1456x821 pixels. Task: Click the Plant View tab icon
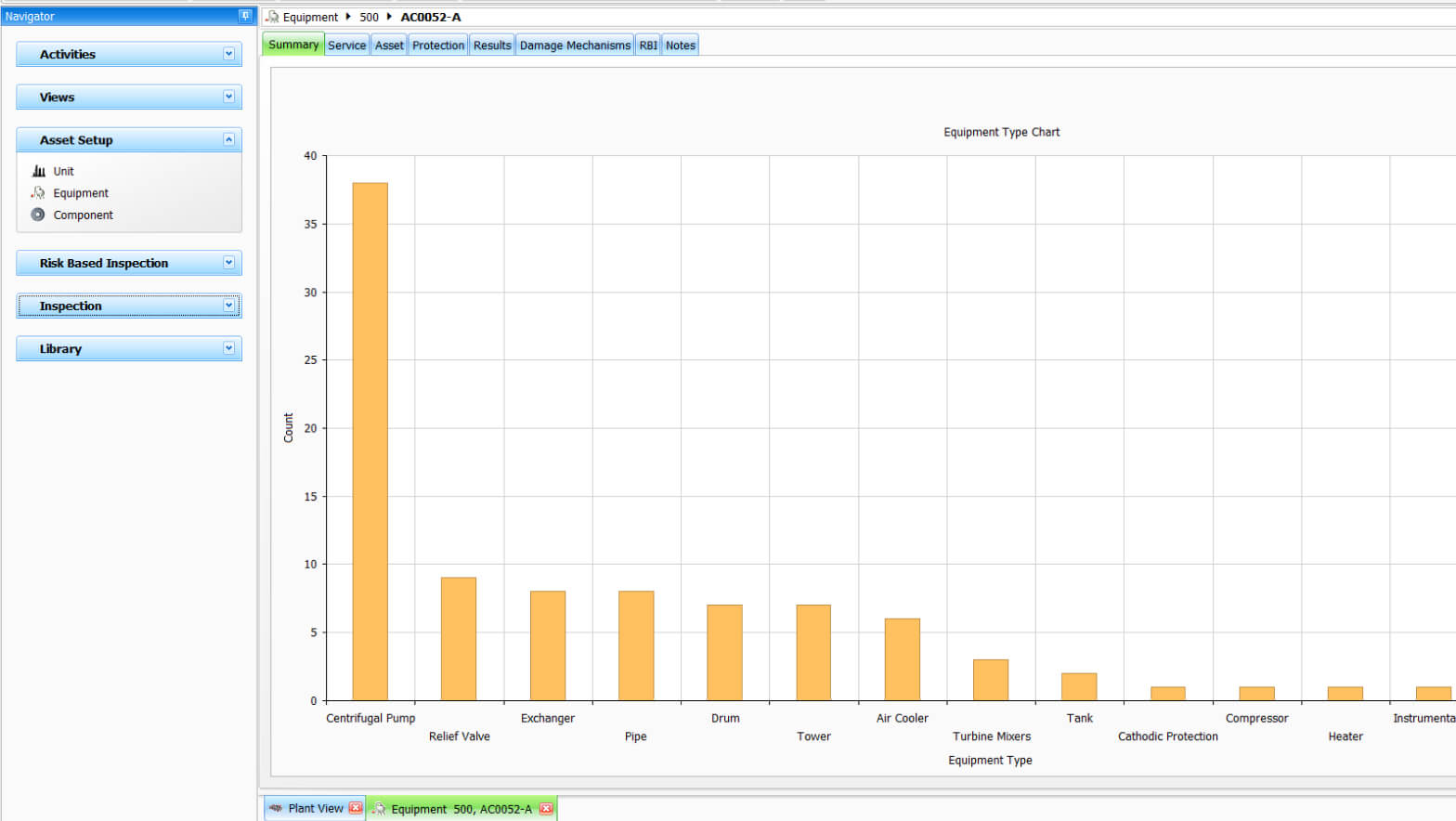click(276, 808)
